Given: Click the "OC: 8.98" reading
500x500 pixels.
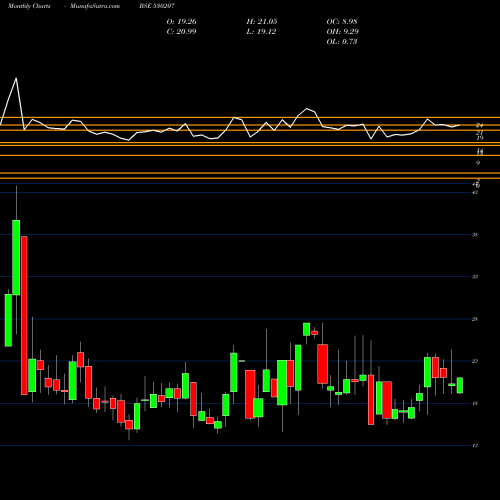Looking at the screenshot, I should point(342,22).
